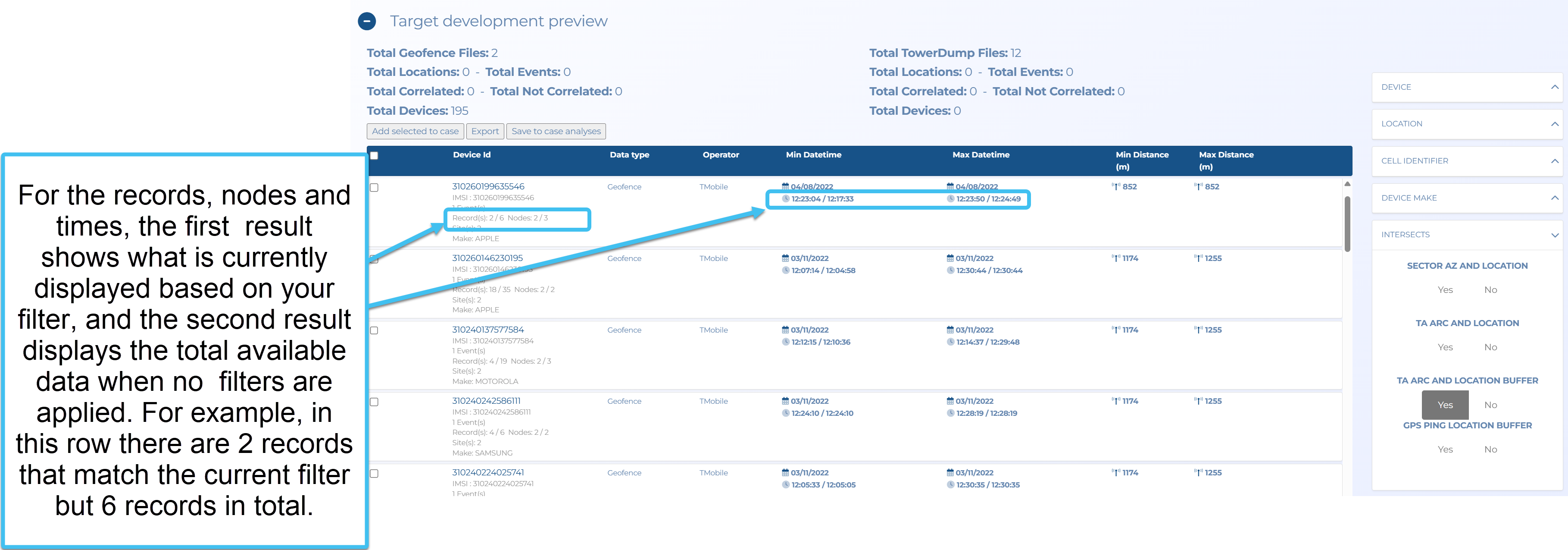This screenshot has width=1568, height=550.
Task: Click the results table vertical scrollbar
Action: tap(1347, 223)
